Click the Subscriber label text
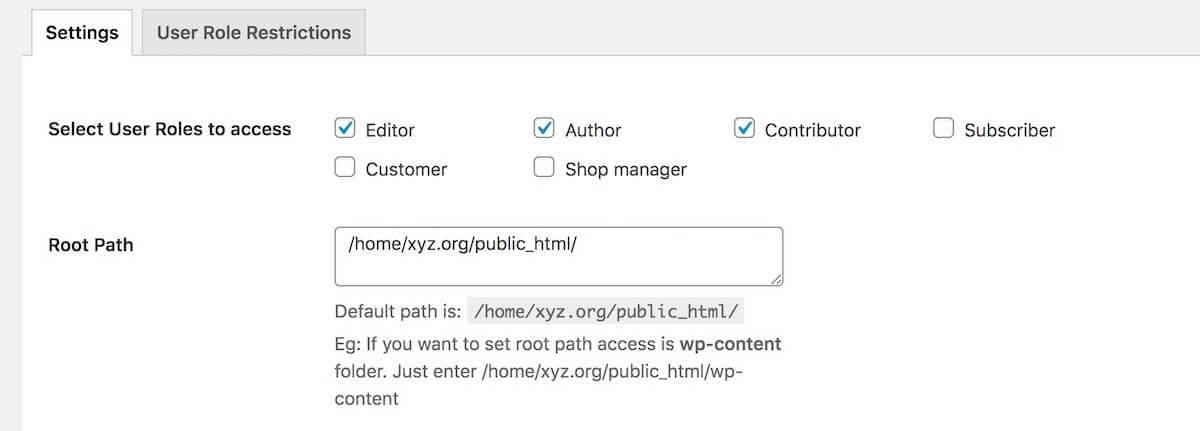Viewport: 1200px width, 431px height. 1010,130
